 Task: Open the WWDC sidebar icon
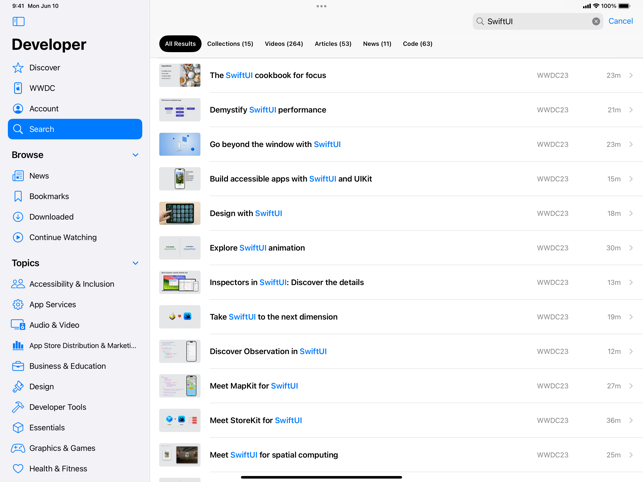point(18,88)
